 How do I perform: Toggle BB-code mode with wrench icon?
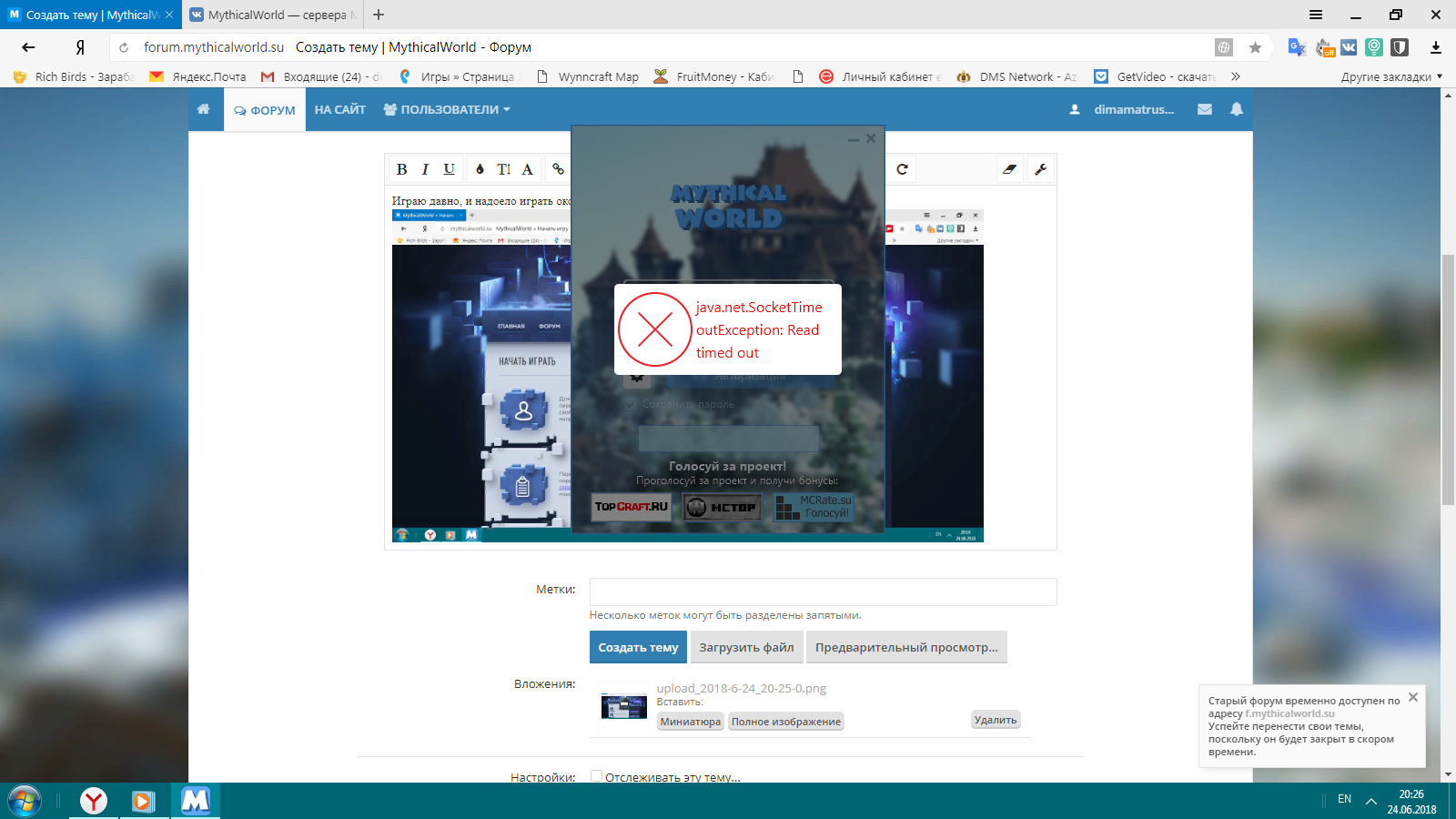pos(1040,169)
